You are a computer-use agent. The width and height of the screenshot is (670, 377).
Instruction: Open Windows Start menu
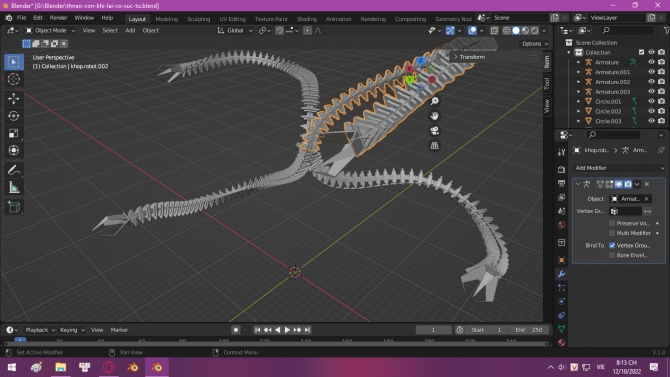click(12, 367)
